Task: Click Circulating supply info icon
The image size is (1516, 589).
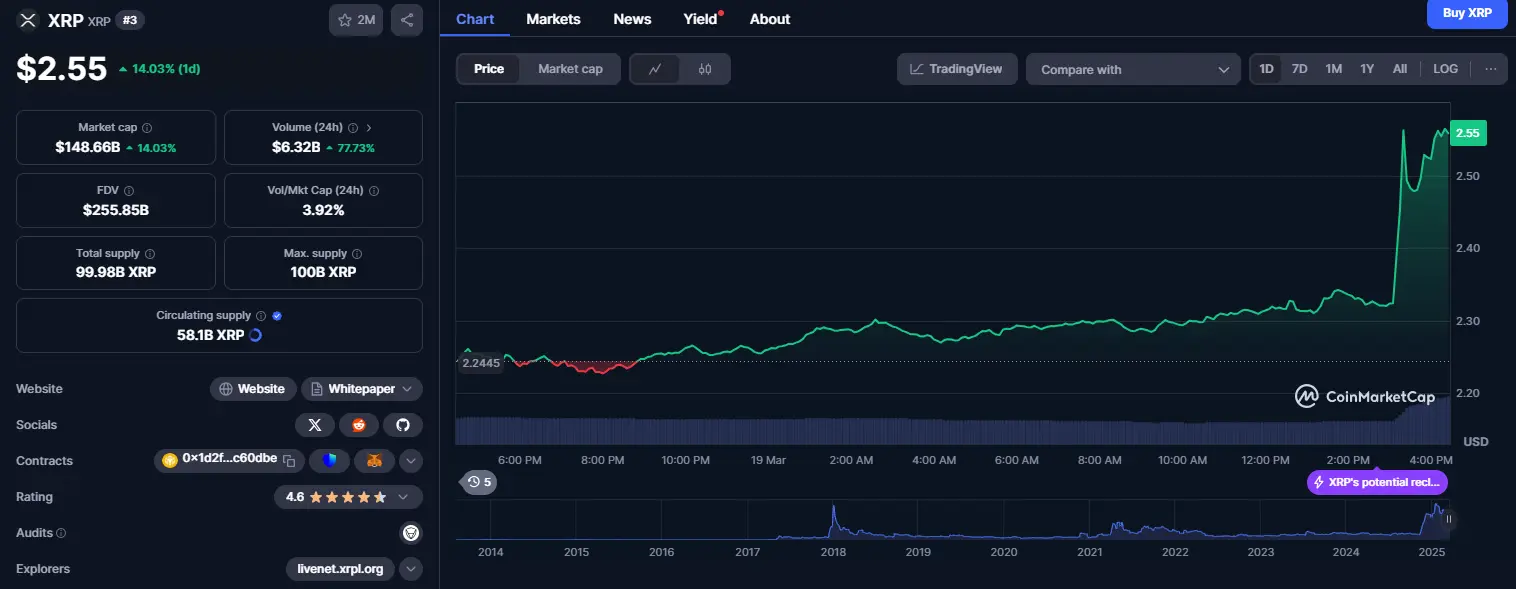Action: pyautogui.click(x=261, y=316)
